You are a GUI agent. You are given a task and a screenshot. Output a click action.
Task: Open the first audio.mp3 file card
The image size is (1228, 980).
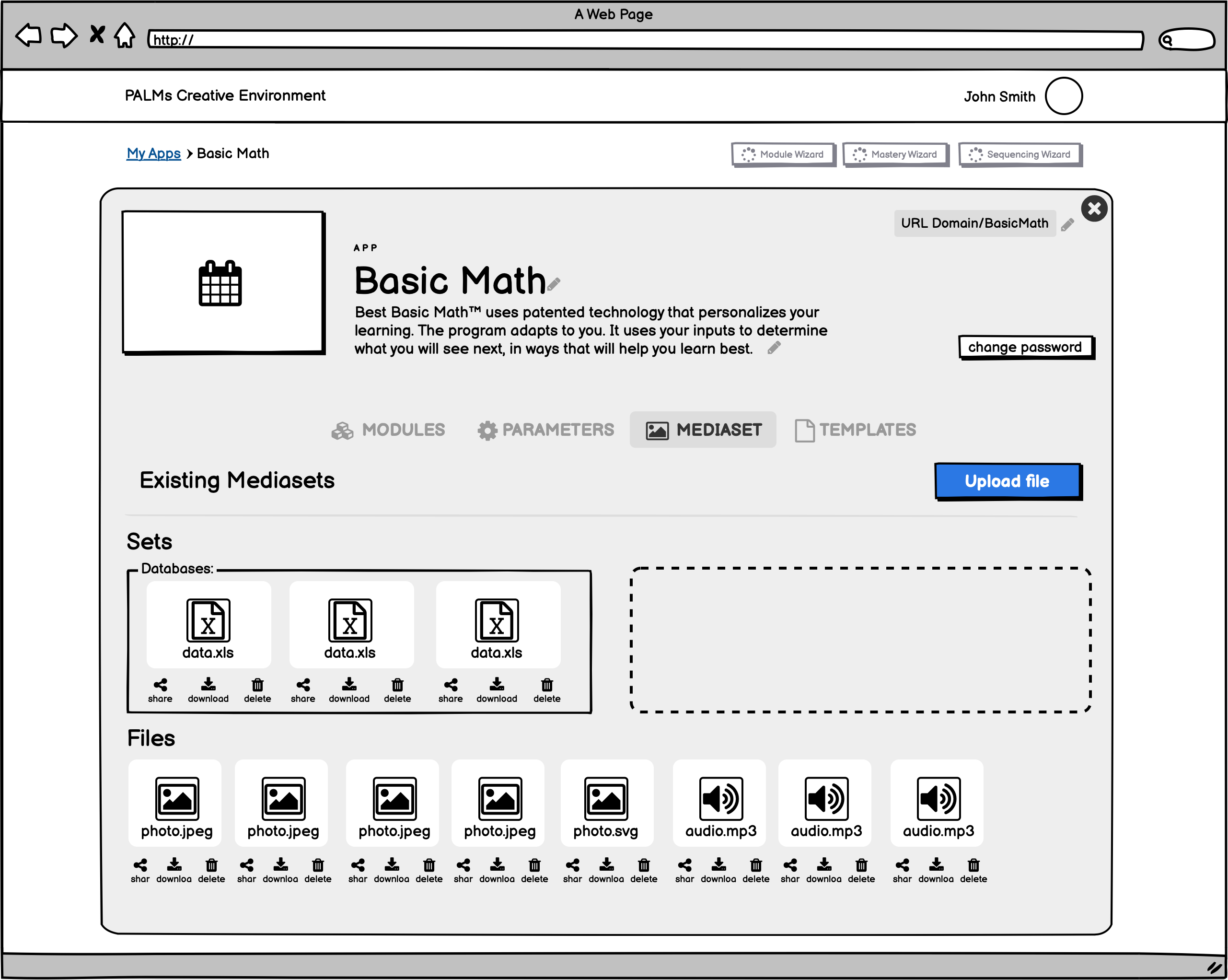[x=719, y=803]
